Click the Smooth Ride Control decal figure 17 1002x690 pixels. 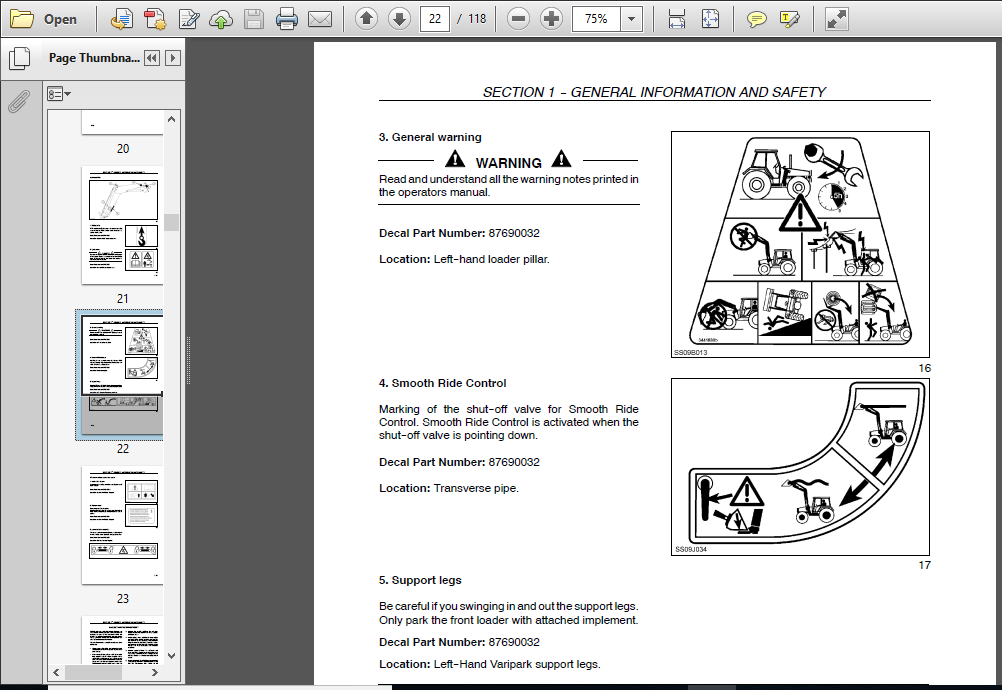[x=800, y=466]
